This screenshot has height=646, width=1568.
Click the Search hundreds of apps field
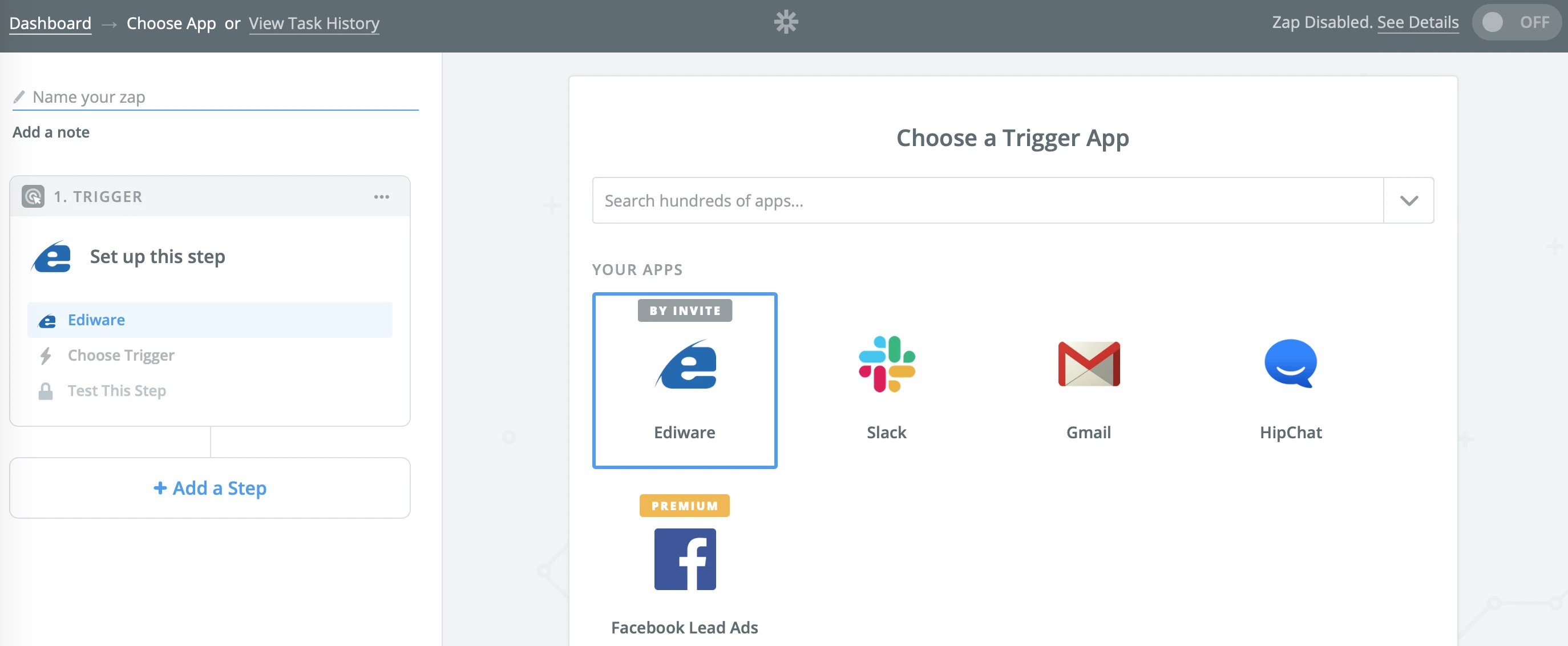(987, 200)
